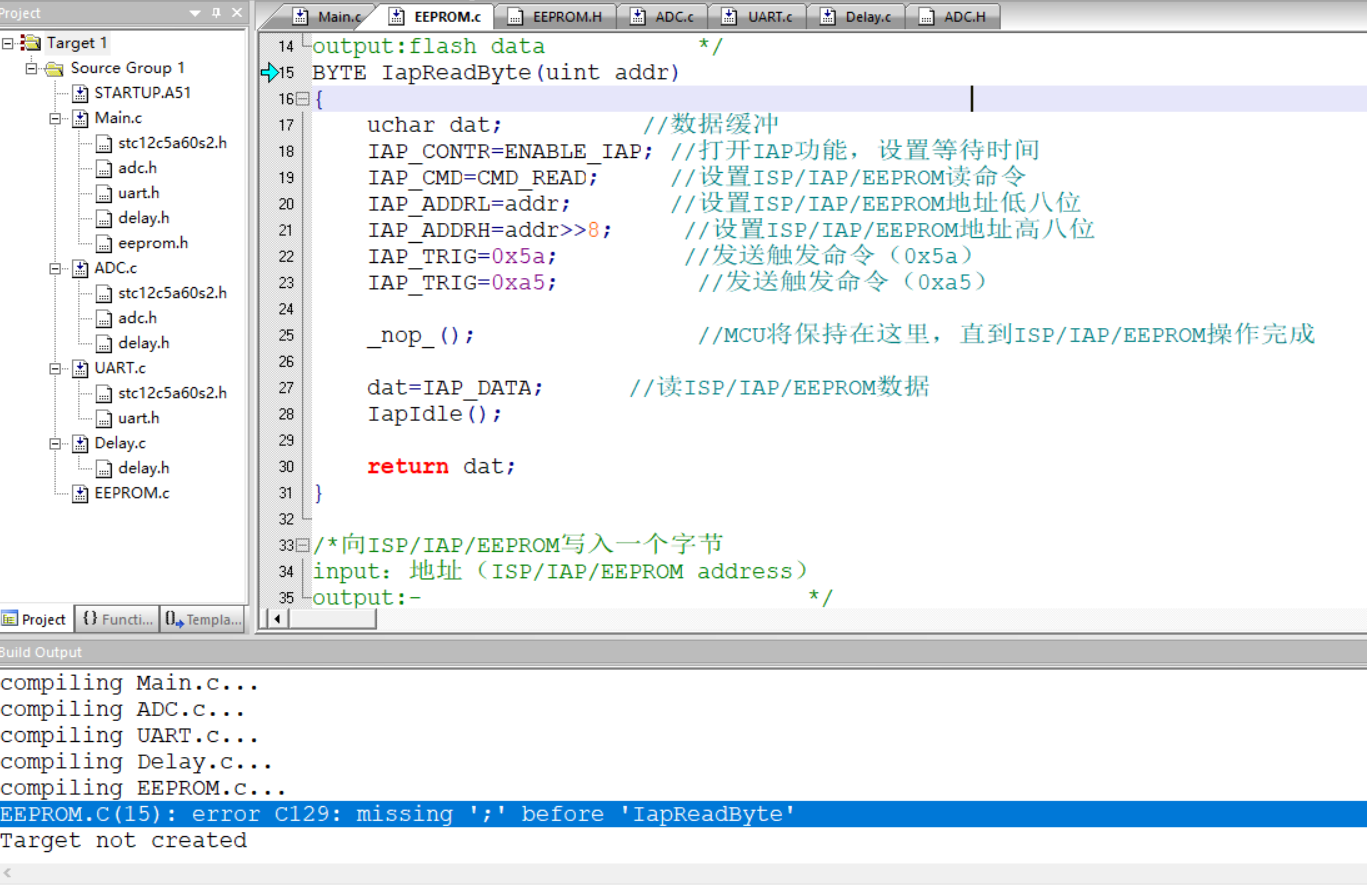Viewport: 1367px width, 885px height.
Task: Click 'compiling EEPROM.c...' output line
Action: point(143,788)
